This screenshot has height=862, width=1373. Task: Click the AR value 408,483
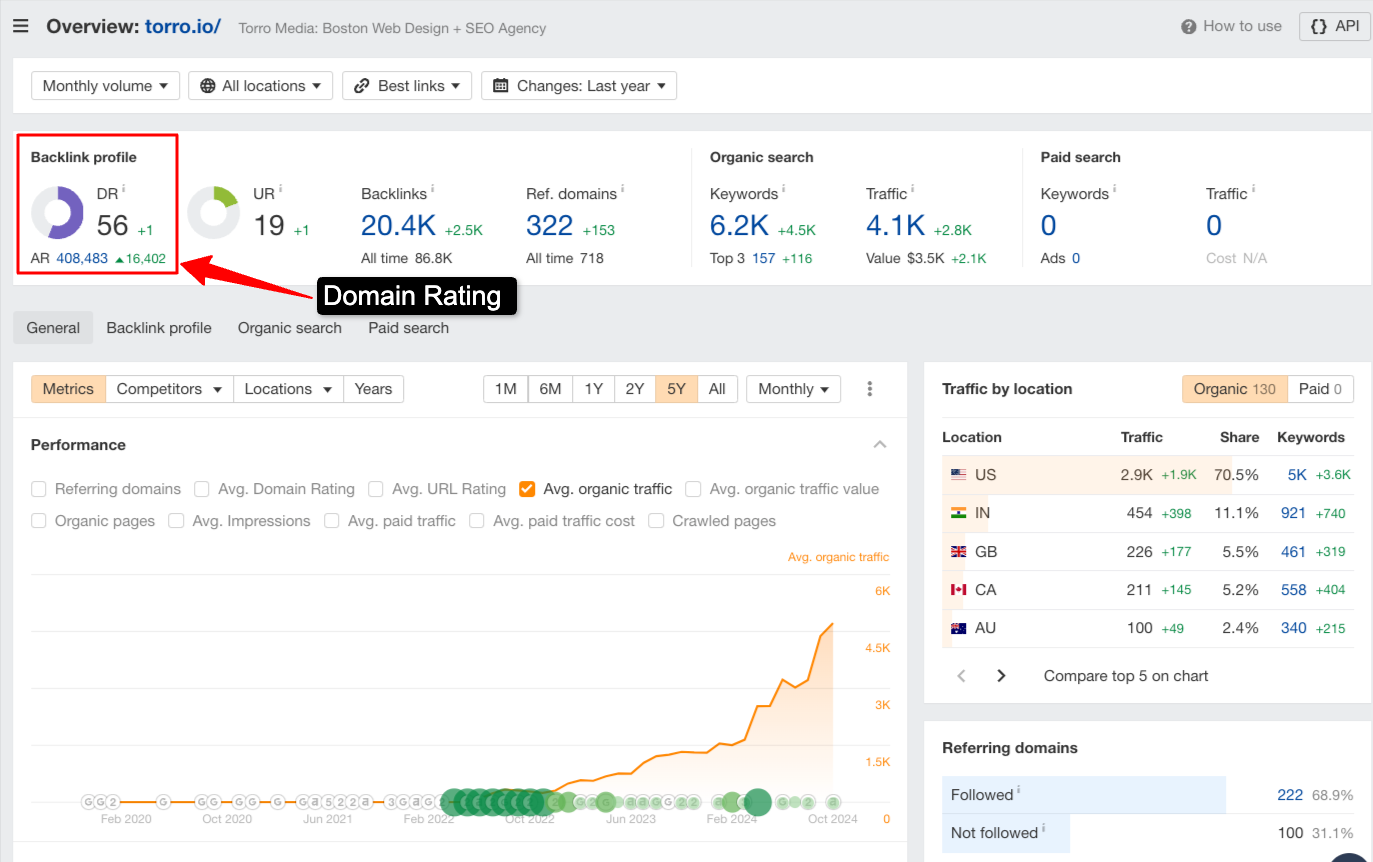(82, 258)
